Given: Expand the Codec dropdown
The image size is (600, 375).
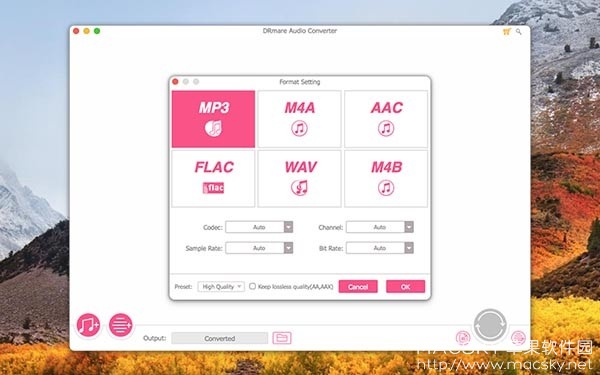Looking at the screenshot, I should coord(259,227).
